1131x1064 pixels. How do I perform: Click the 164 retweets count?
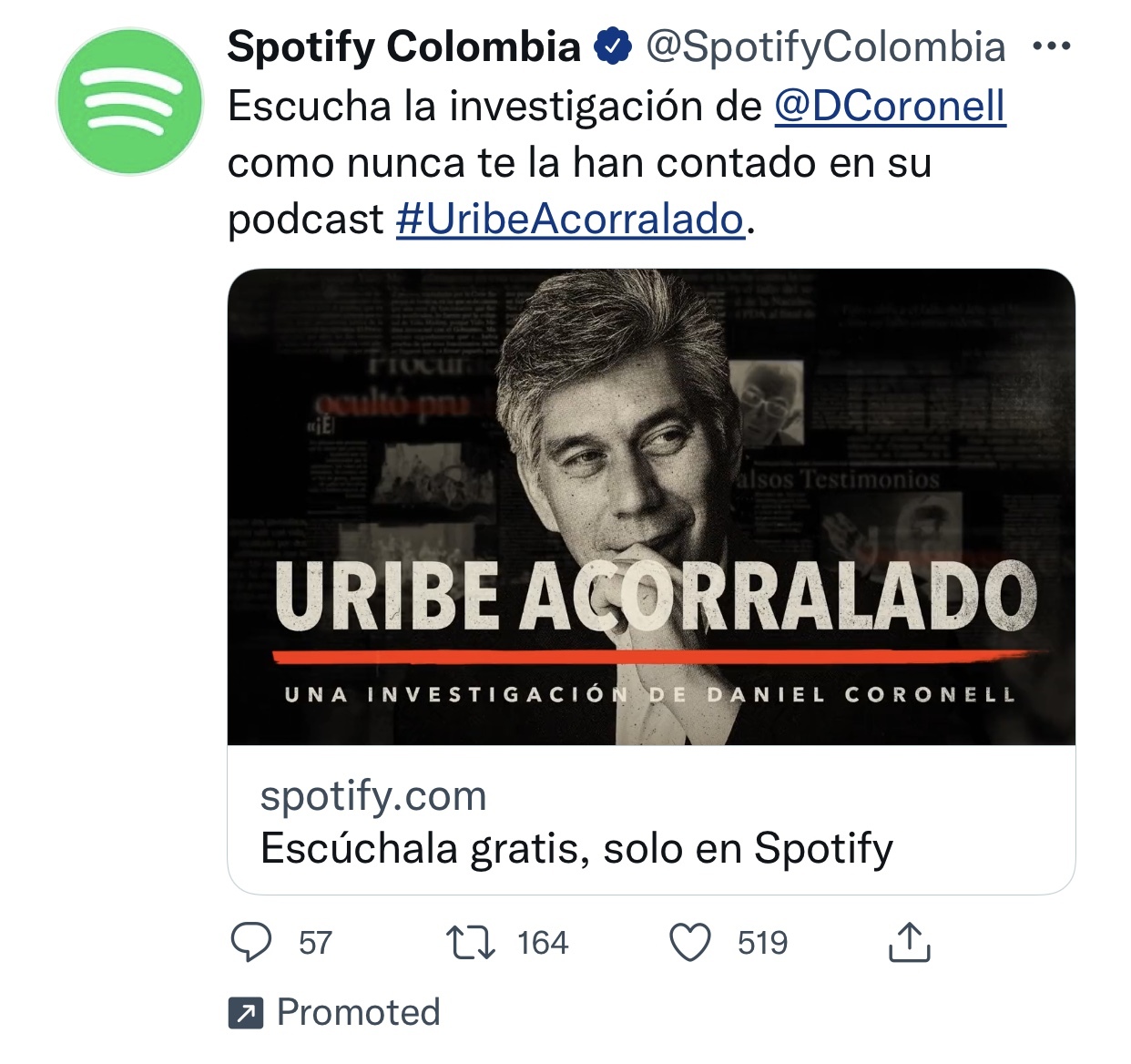[x=543, y=943]
